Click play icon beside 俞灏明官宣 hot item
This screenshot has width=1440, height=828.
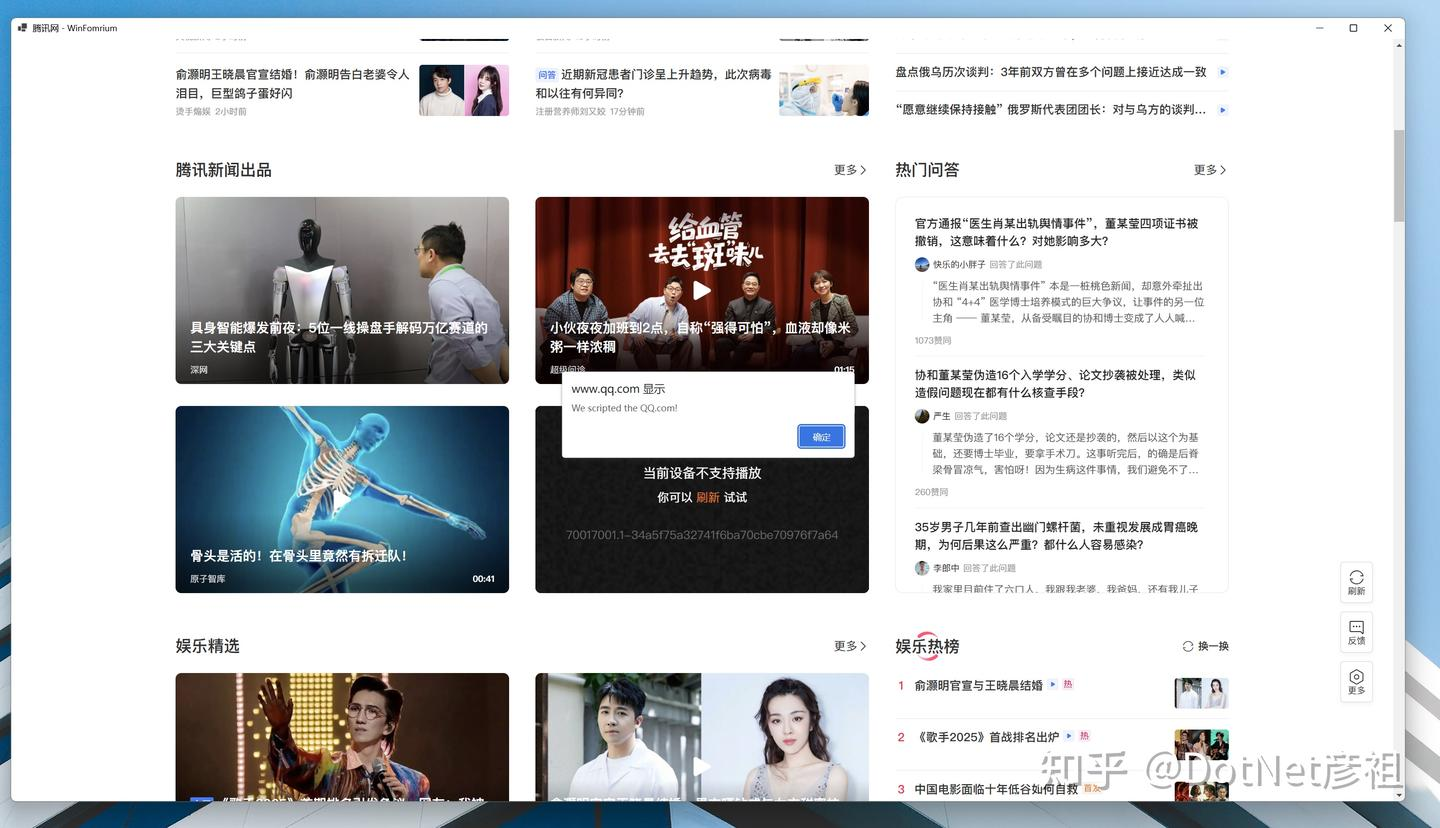click(x=1053, y=685)
